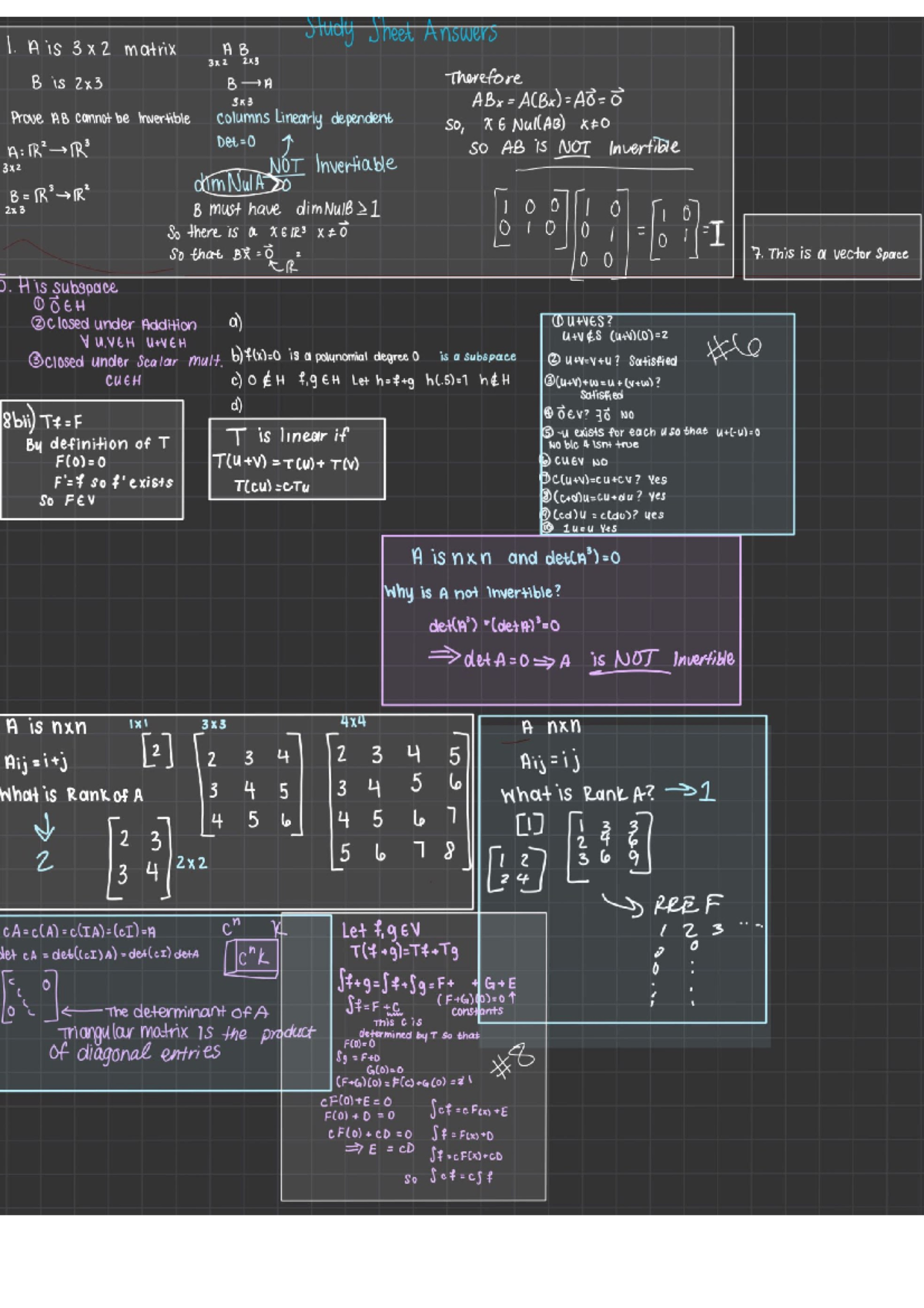
Task: Click the "8bii) Tf=F" note heading
Action: pyautogui.click(x=43, y=421)
